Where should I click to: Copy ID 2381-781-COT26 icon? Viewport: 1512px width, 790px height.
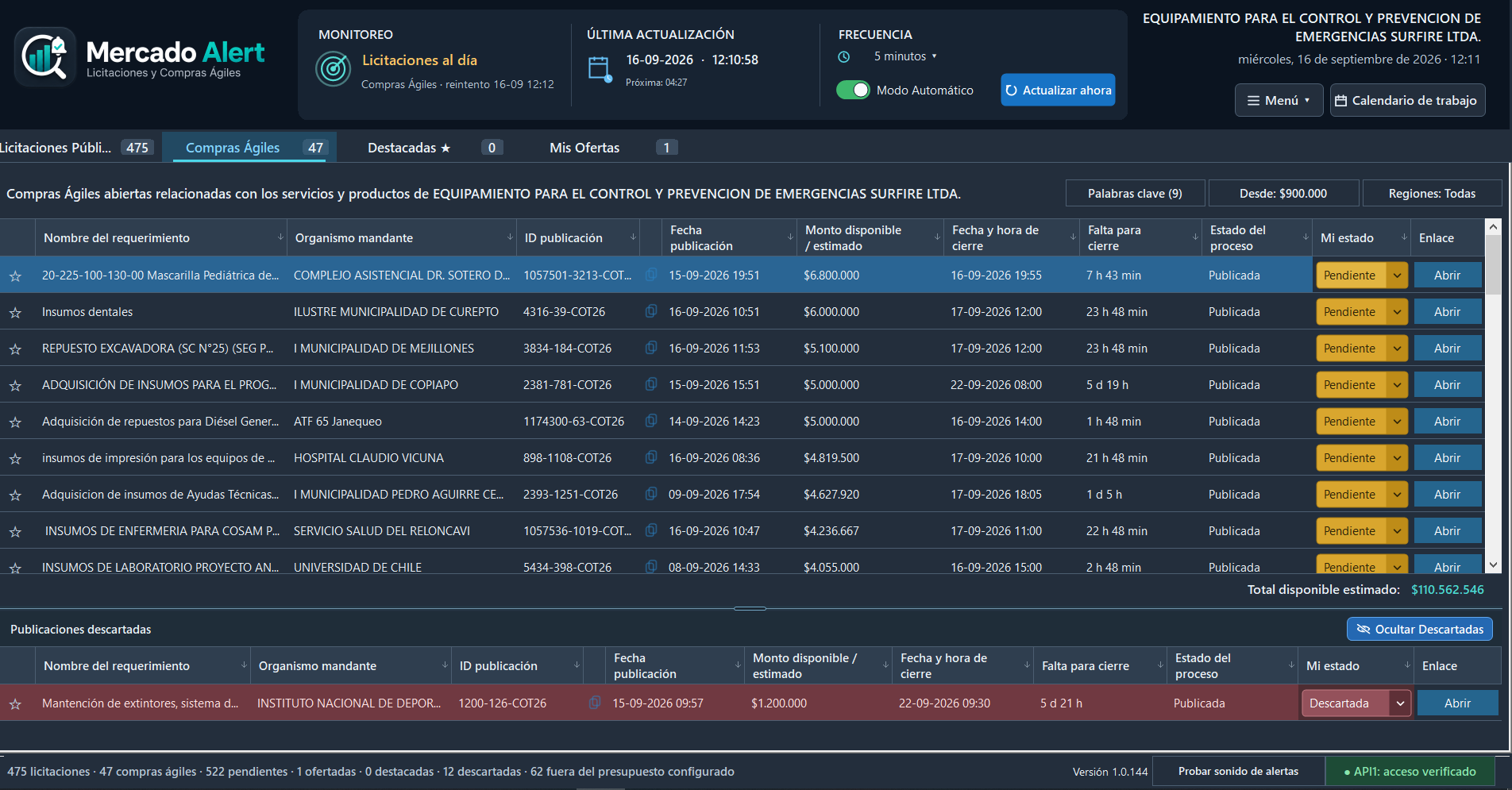pyautogui.click(x=651, y=384)
